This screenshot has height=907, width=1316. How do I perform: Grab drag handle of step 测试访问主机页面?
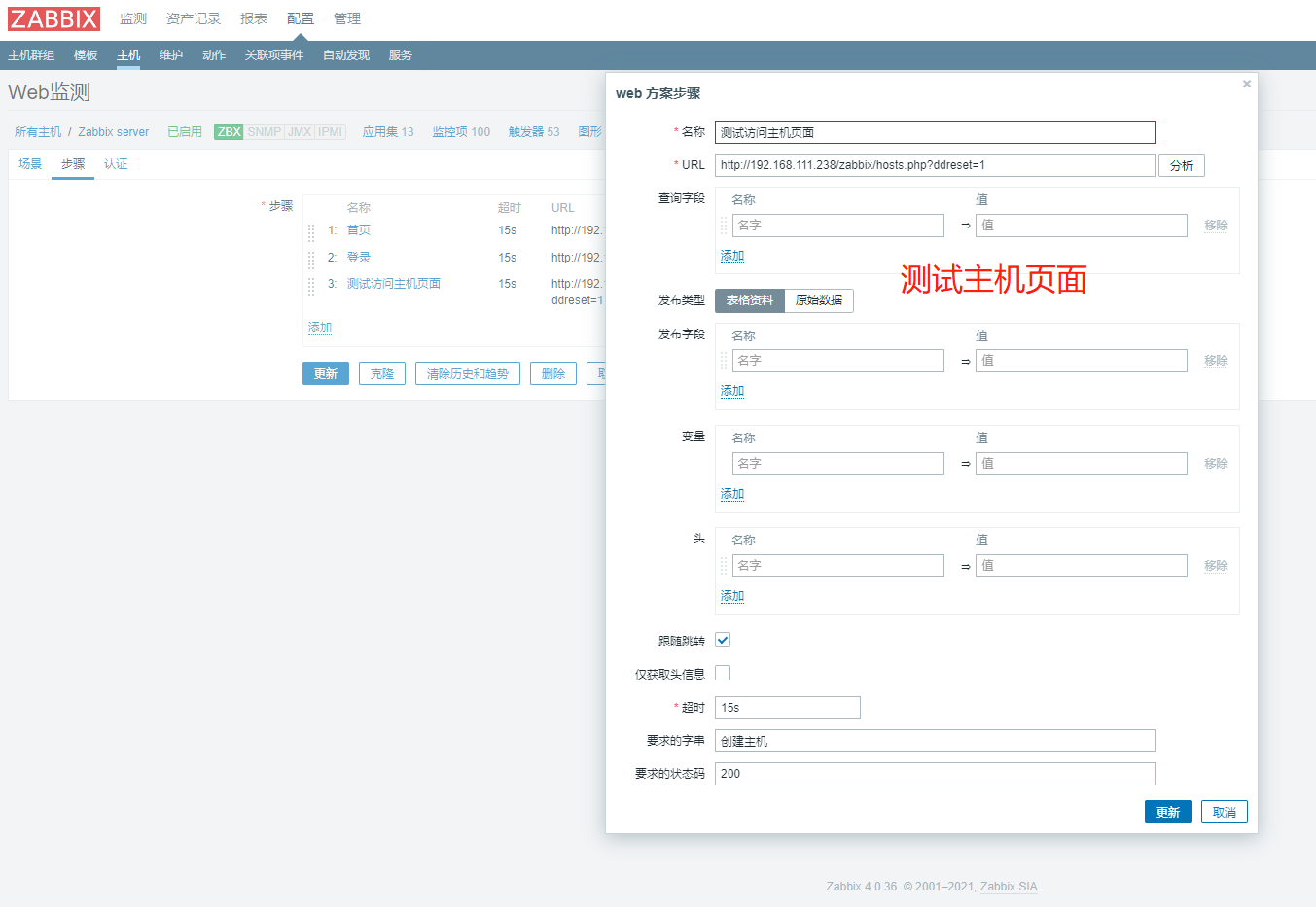(x=311, y=286)
